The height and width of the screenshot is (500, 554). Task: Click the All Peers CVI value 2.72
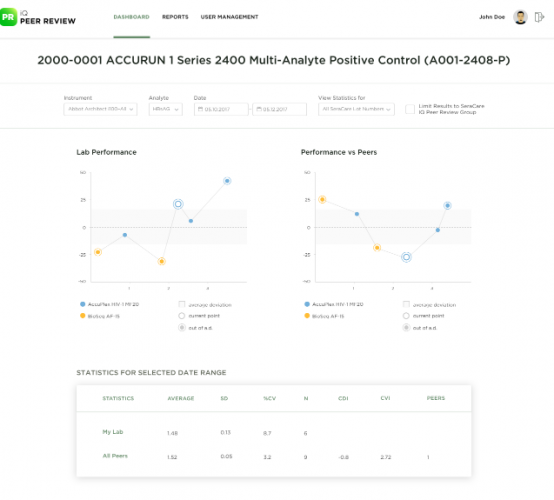click(x=385, y=457)
